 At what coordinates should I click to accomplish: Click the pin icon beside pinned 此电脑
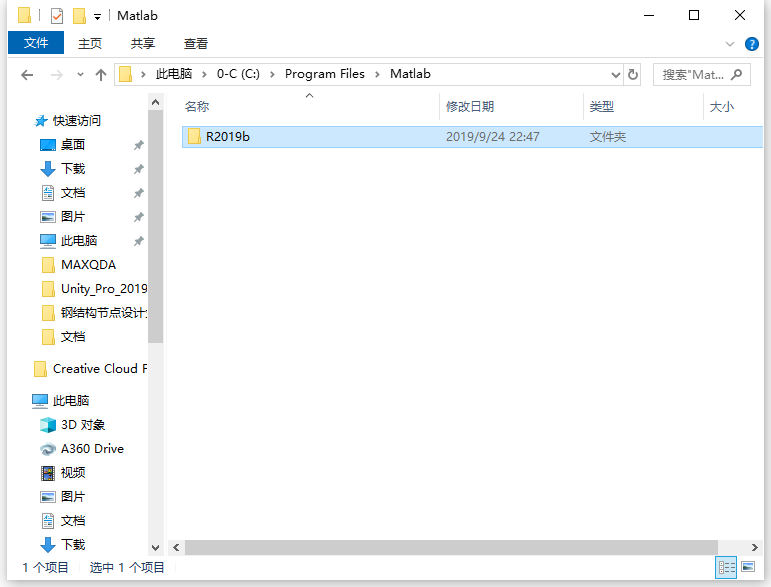(139, 241)
